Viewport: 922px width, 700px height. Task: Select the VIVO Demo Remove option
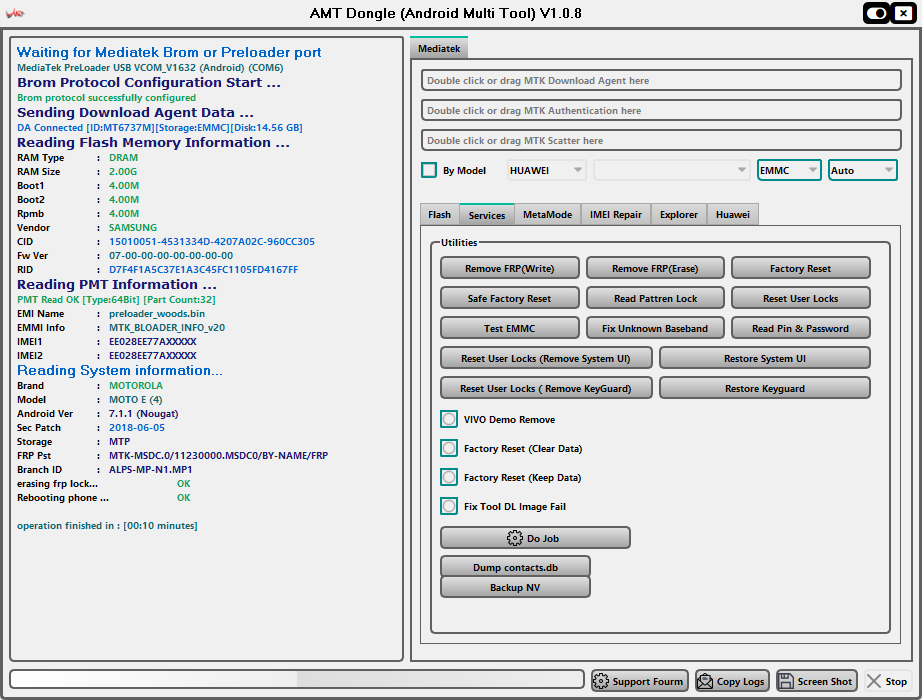(x=450, y=420)
